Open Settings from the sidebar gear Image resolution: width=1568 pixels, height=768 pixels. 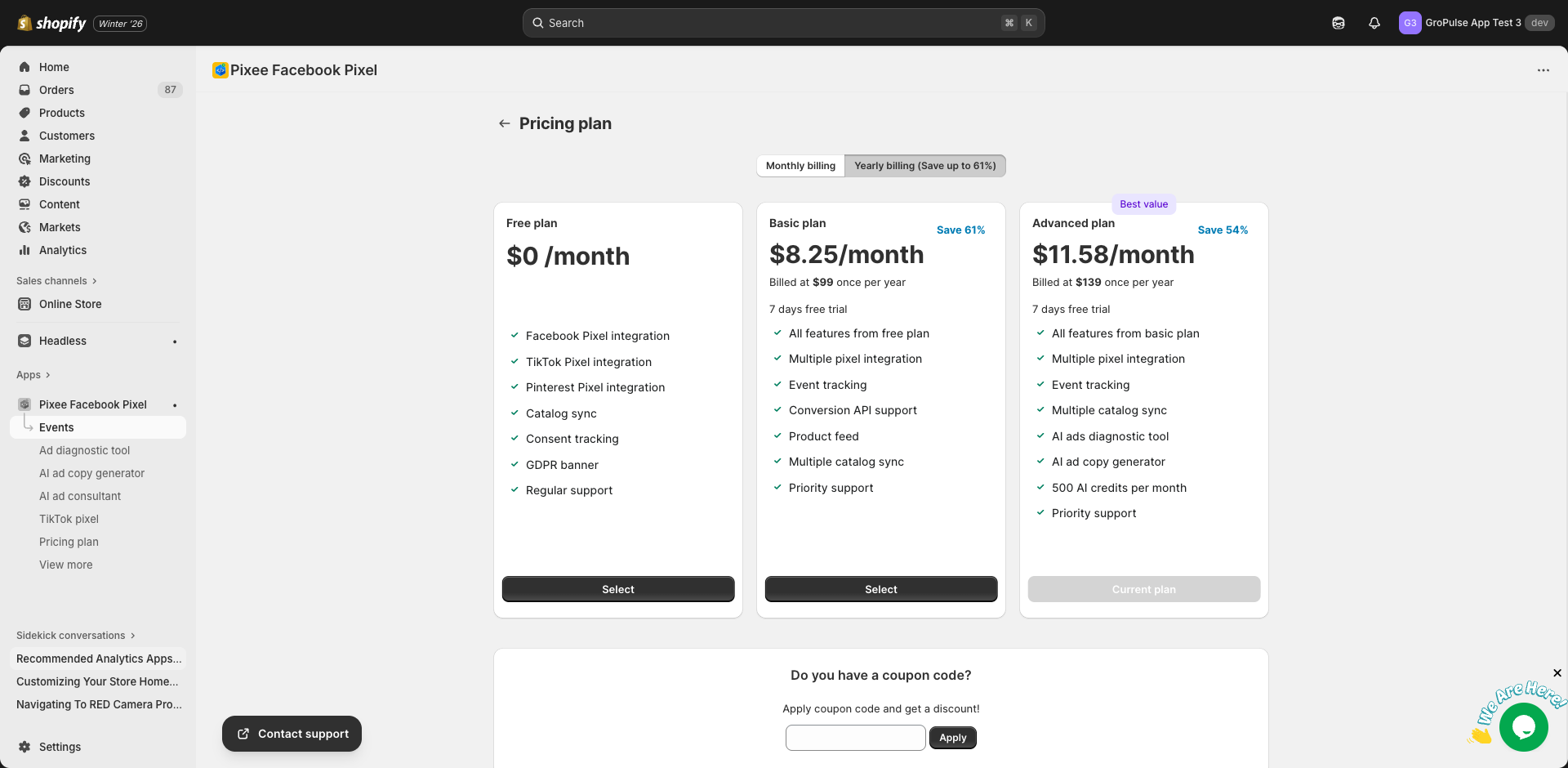pos(60,747)
